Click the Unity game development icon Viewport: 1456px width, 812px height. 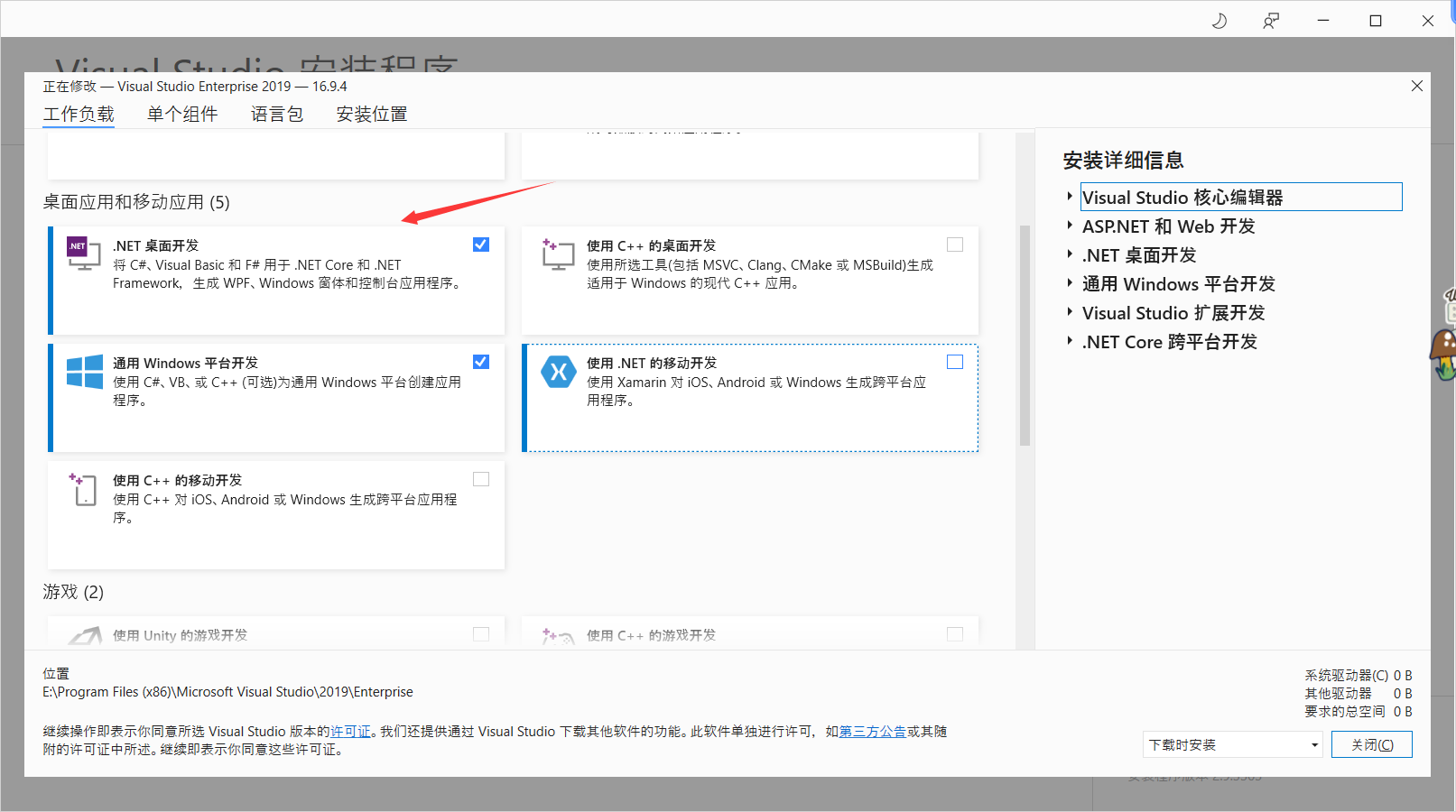tap(85, 635)
